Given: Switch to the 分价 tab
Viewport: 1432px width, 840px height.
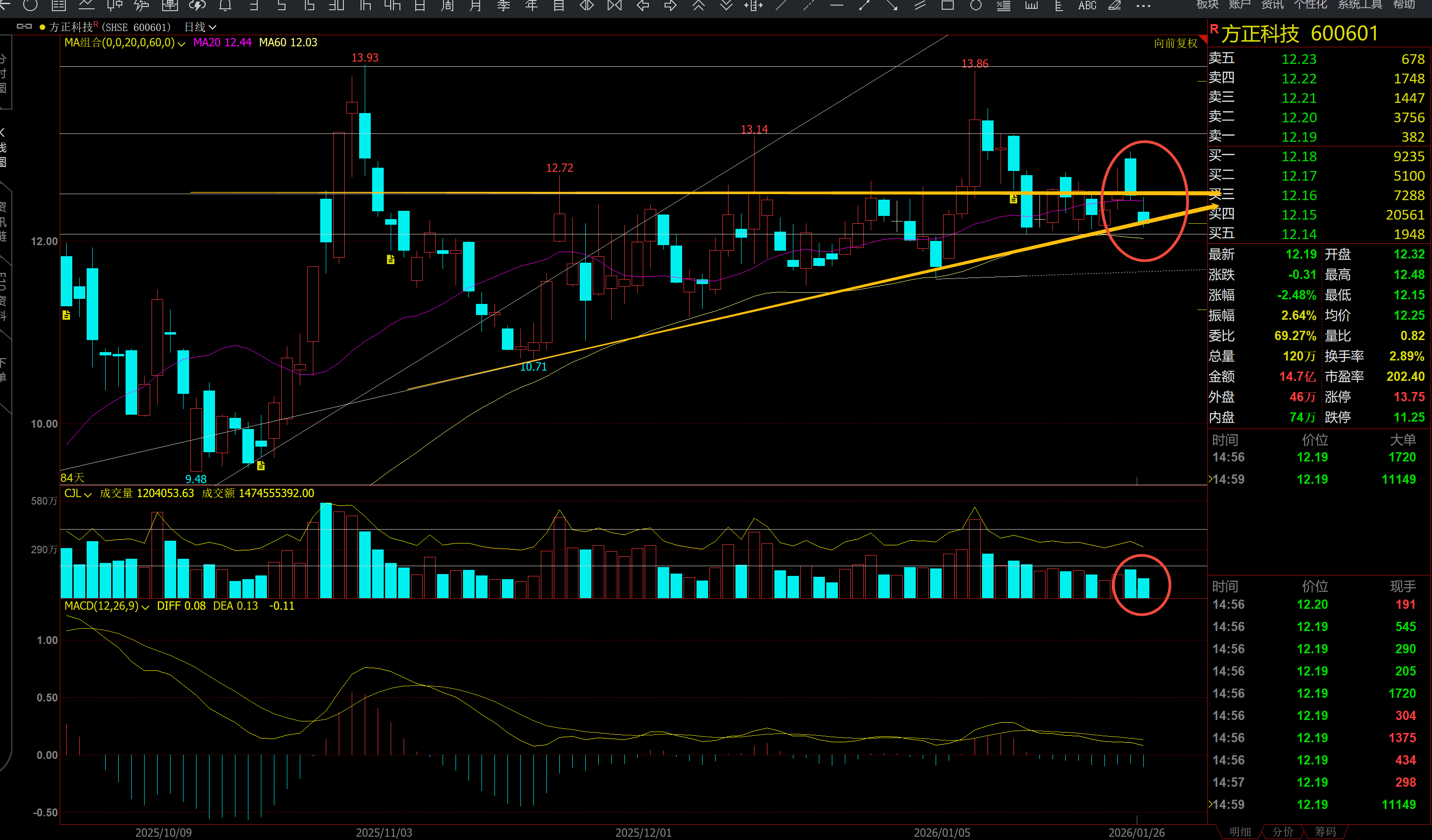Looking at the screenshot, I should (x=1283, y=832).
